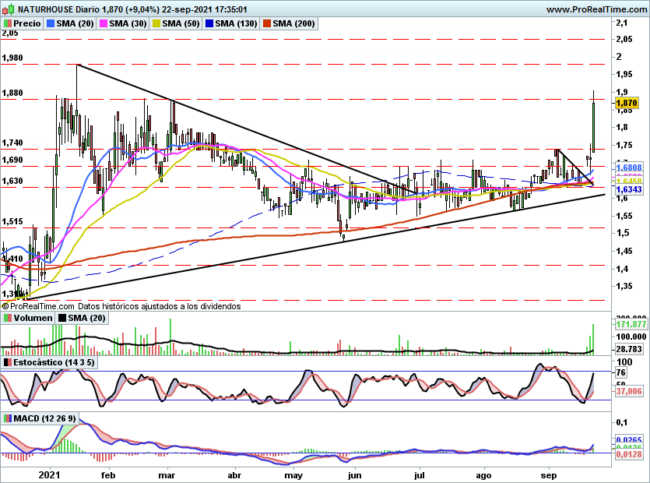Screen dimensions: 650x483
Task: Click the 1,880 level label on left
Action: [x=12, y=93]
